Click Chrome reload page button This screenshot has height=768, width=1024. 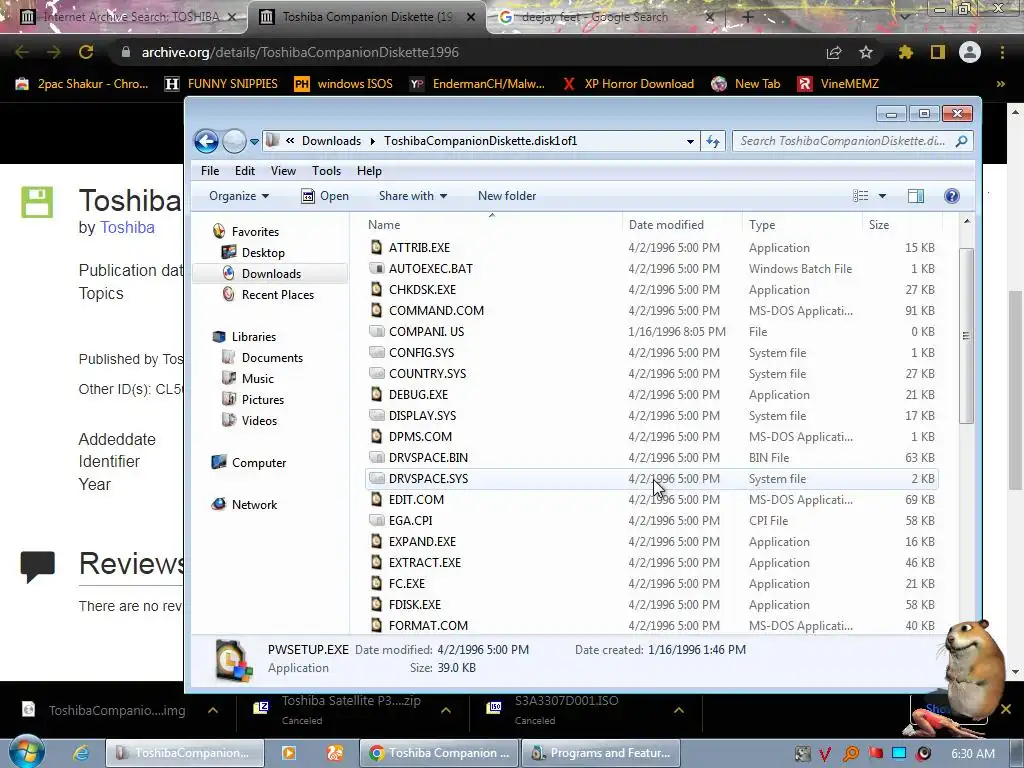(x=86, y=52)
